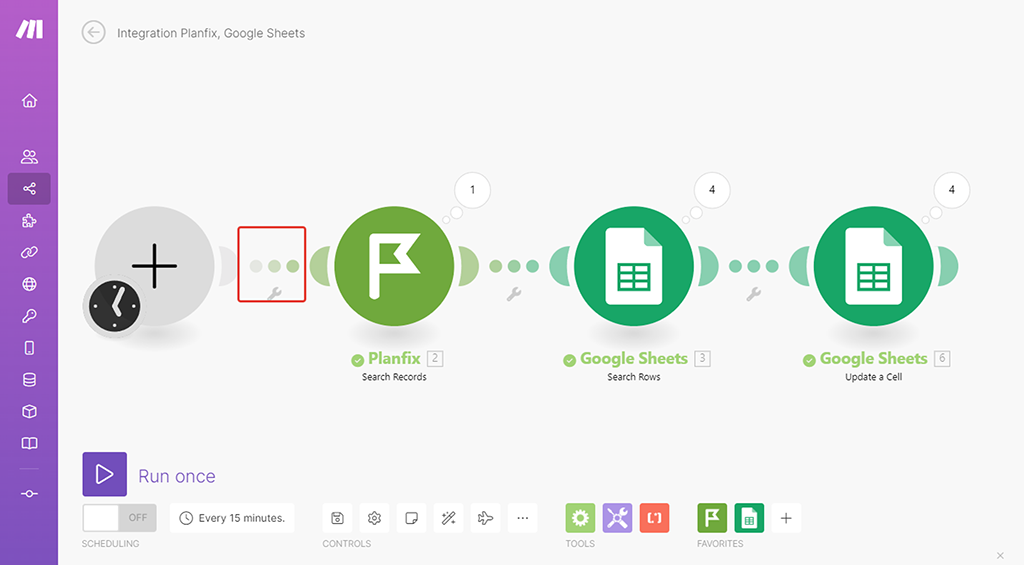The height and width of the screenshot is (565, 1024).
Task: Open Docs book icon in sidebar
Action: pos(29,444)
